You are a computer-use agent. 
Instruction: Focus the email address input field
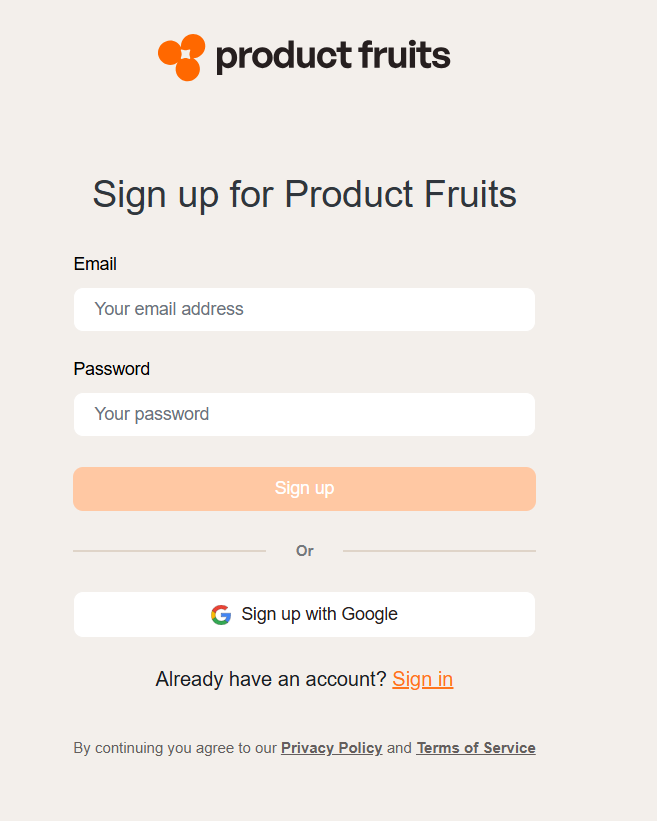coord(304,309)
